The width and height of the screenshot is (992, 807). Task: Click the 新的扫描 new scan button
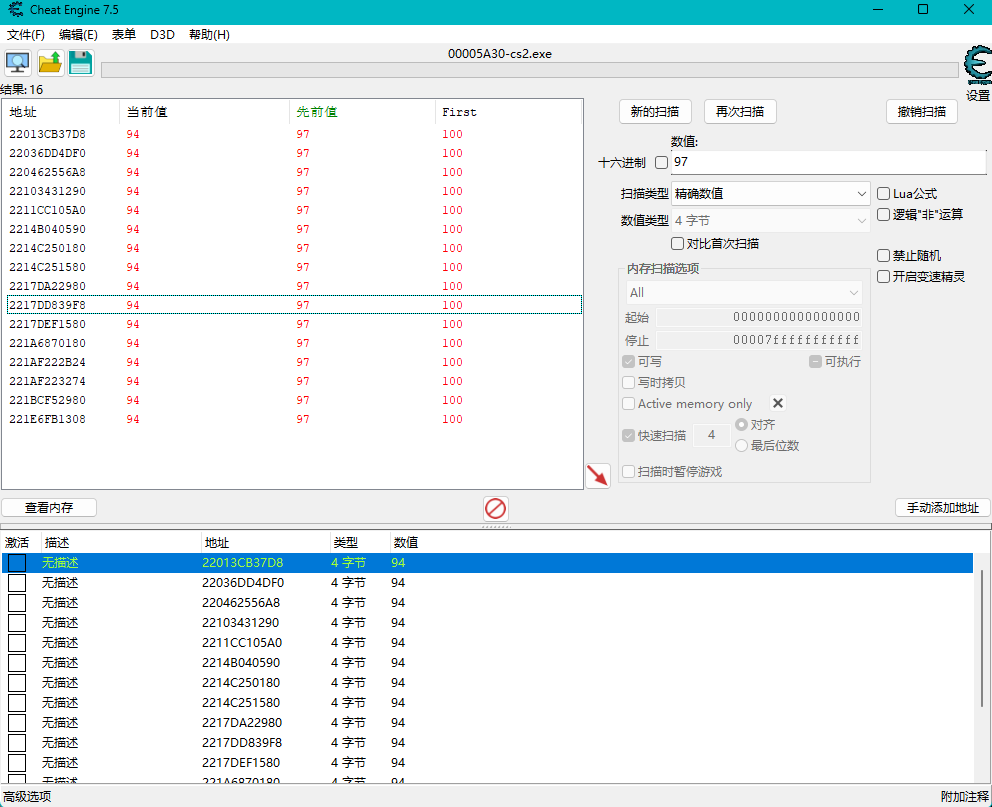(655, 112)
